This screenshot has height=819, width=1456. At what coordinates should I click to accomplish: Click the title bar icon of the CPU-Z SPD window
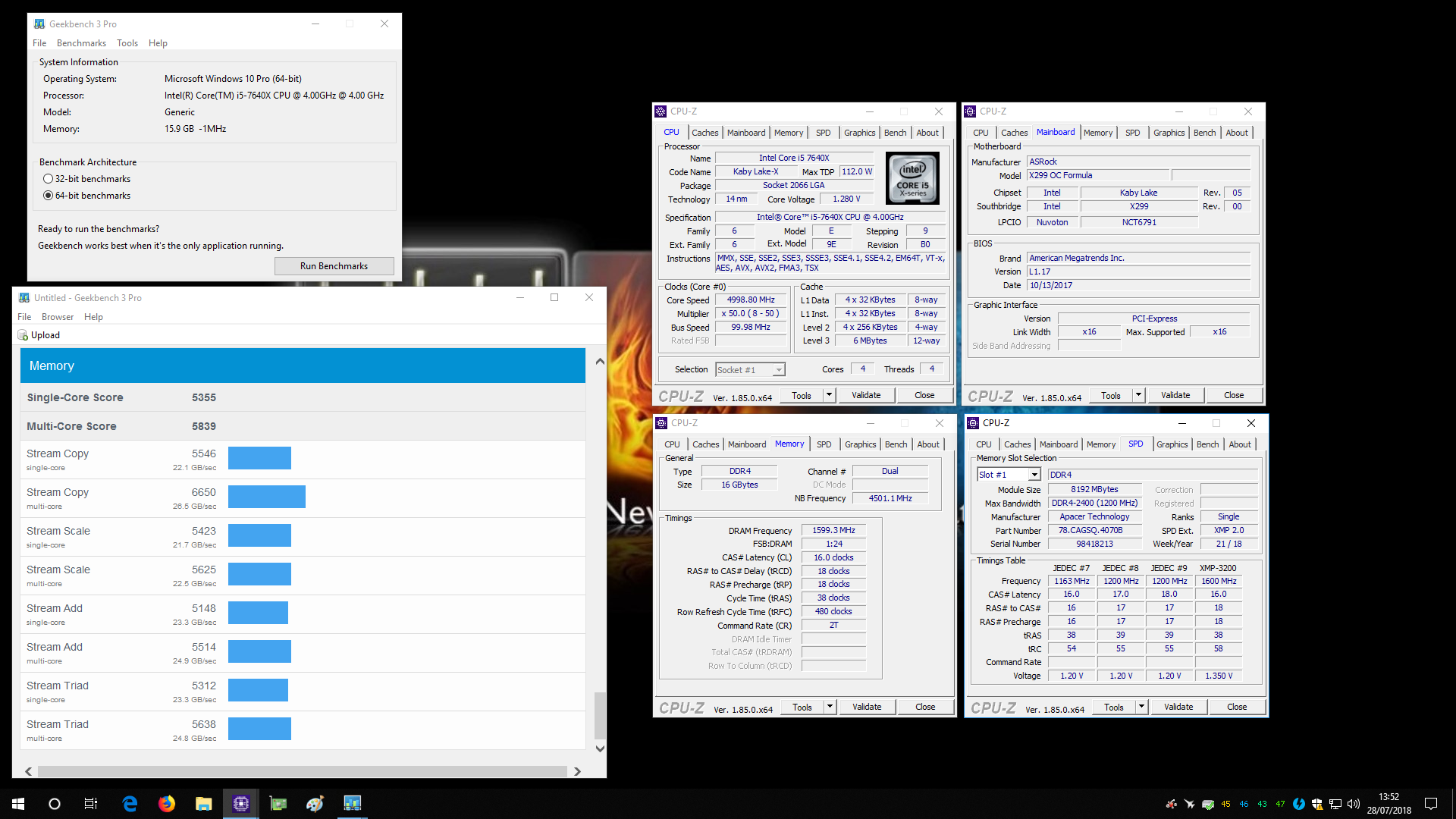pos(973,423)
